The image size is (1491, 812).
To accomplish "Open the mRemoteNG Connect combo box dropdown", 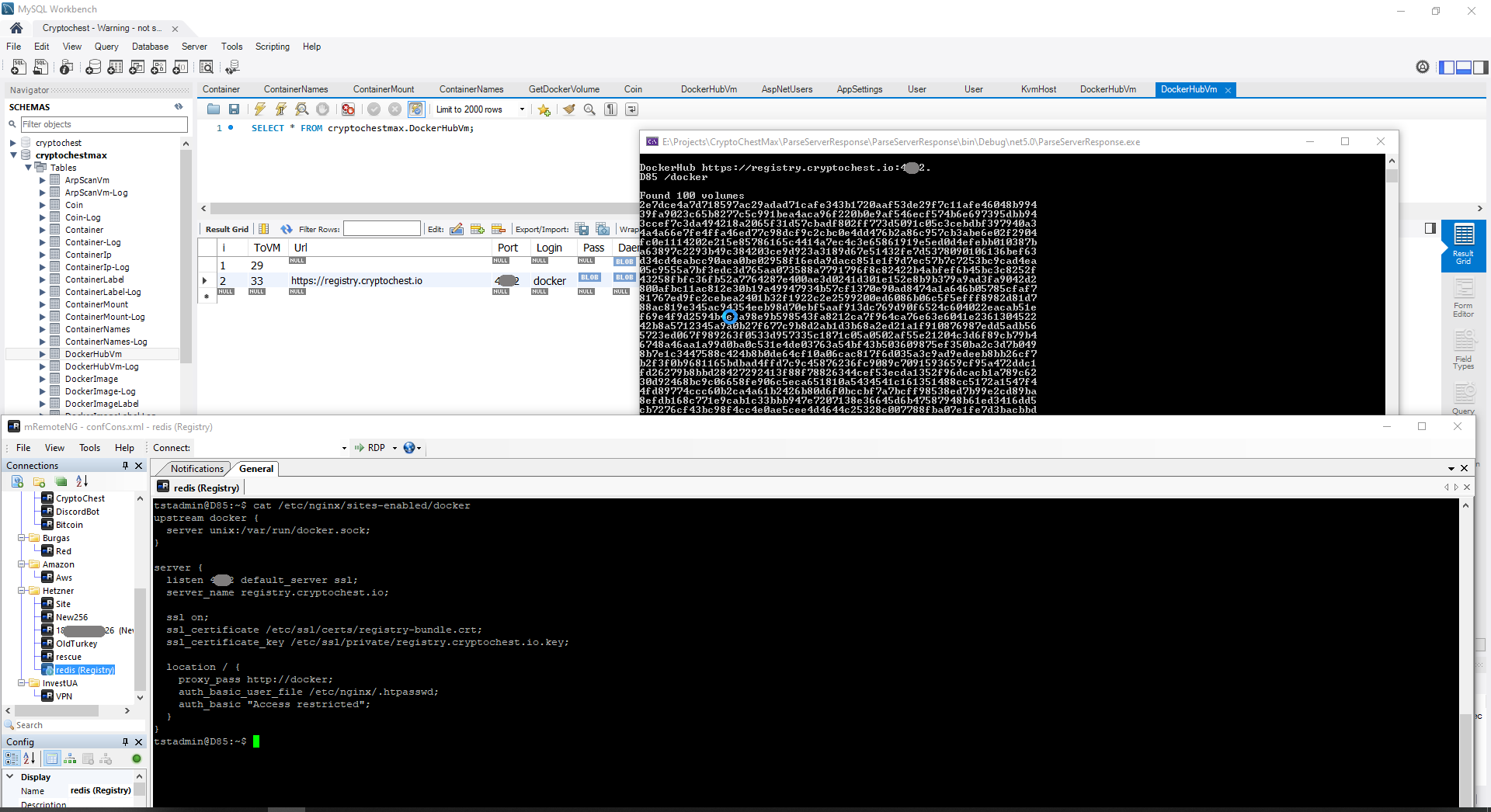I will [344, 448].
